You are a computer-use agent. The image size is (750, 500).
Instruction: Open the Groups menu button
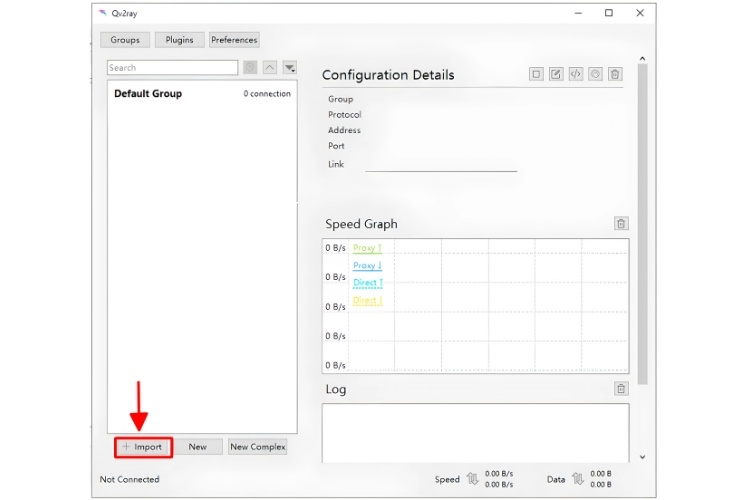tap(125, 40)
